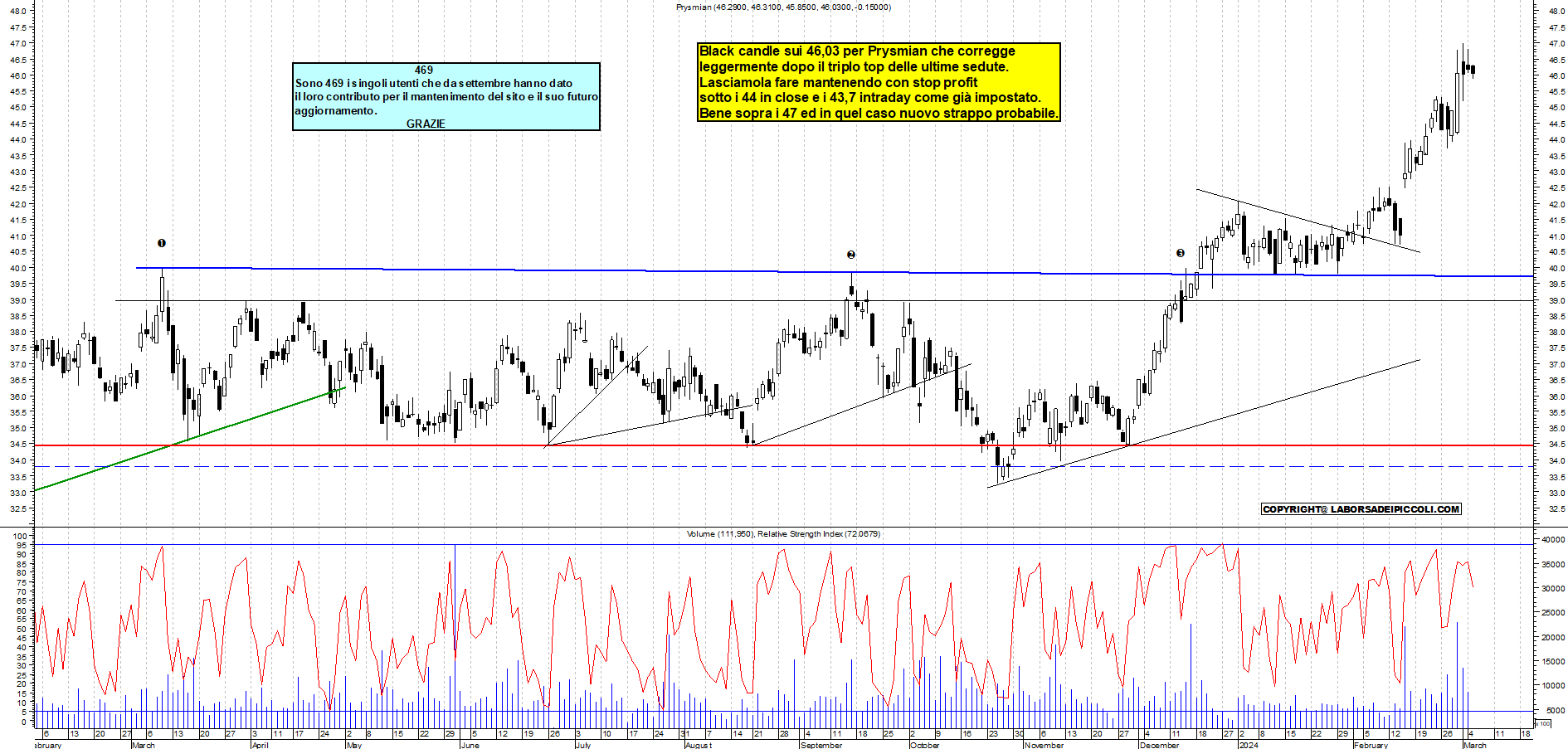Click the line 'Lasciamola fare mantenendo con stop profit'
Image resolution: width=1568 pixels, height=749 pixels.
point(838,82)
